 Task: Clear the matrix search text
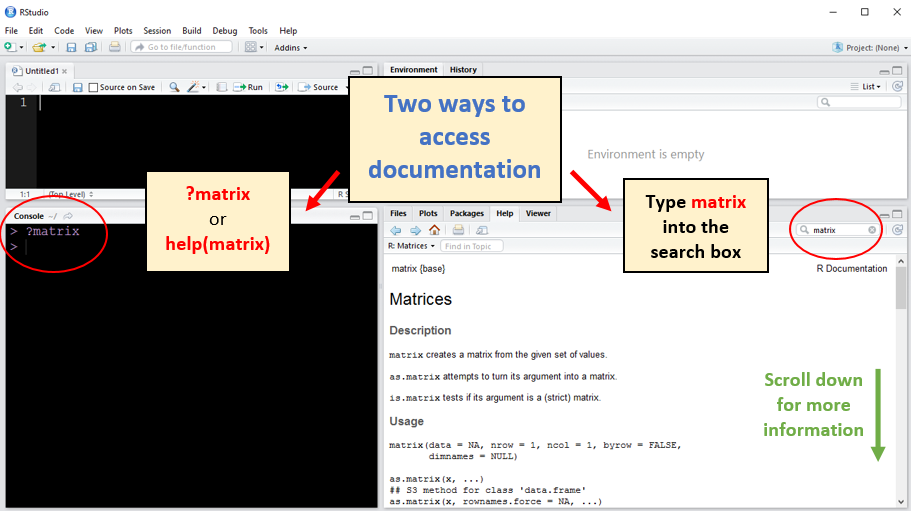point(872,230)
